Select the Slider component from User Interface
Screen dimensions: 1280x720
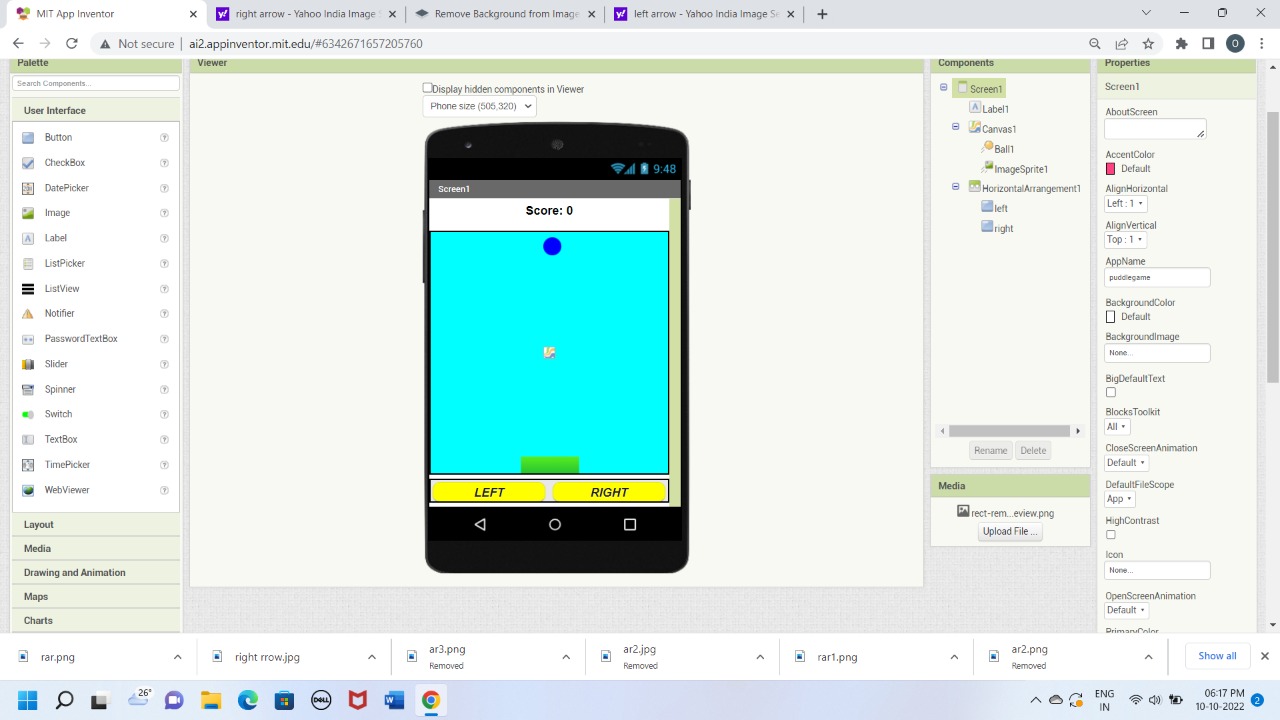pos(58,363)
